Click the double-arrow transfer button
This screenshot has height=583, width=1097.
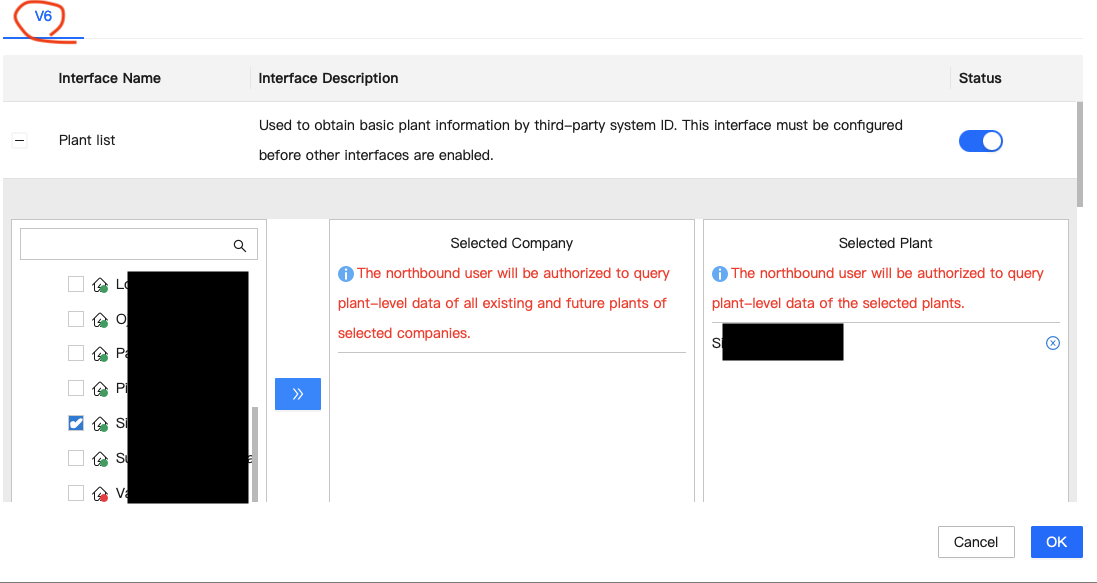click(298, 394)
